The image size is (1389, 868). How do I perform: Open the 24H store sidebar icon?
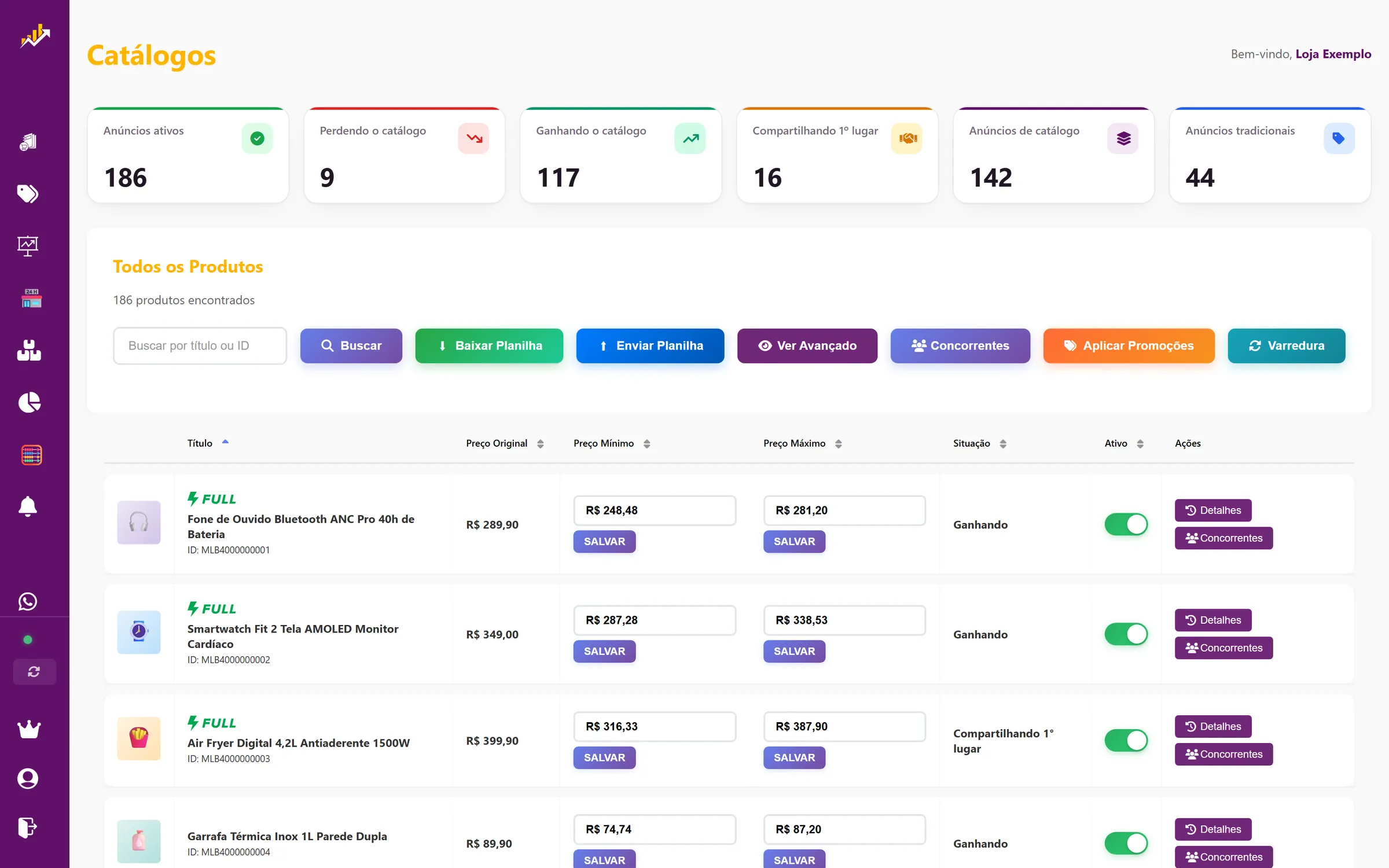pyautogui.click(x=31, y=298)
